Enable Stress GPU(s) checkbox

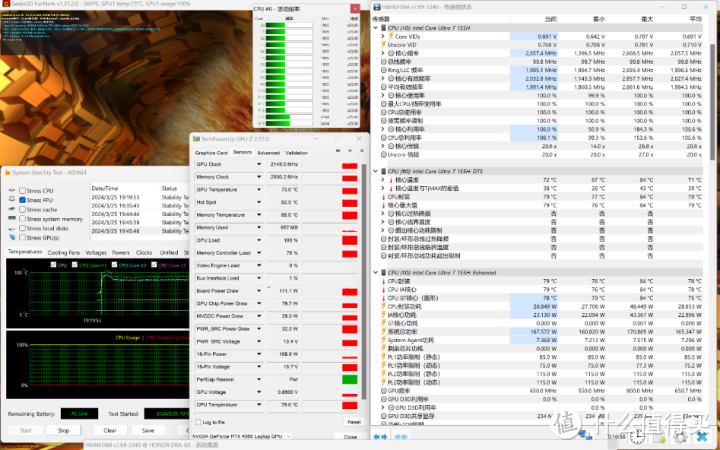pyautogui.click(x=22, y=237)
